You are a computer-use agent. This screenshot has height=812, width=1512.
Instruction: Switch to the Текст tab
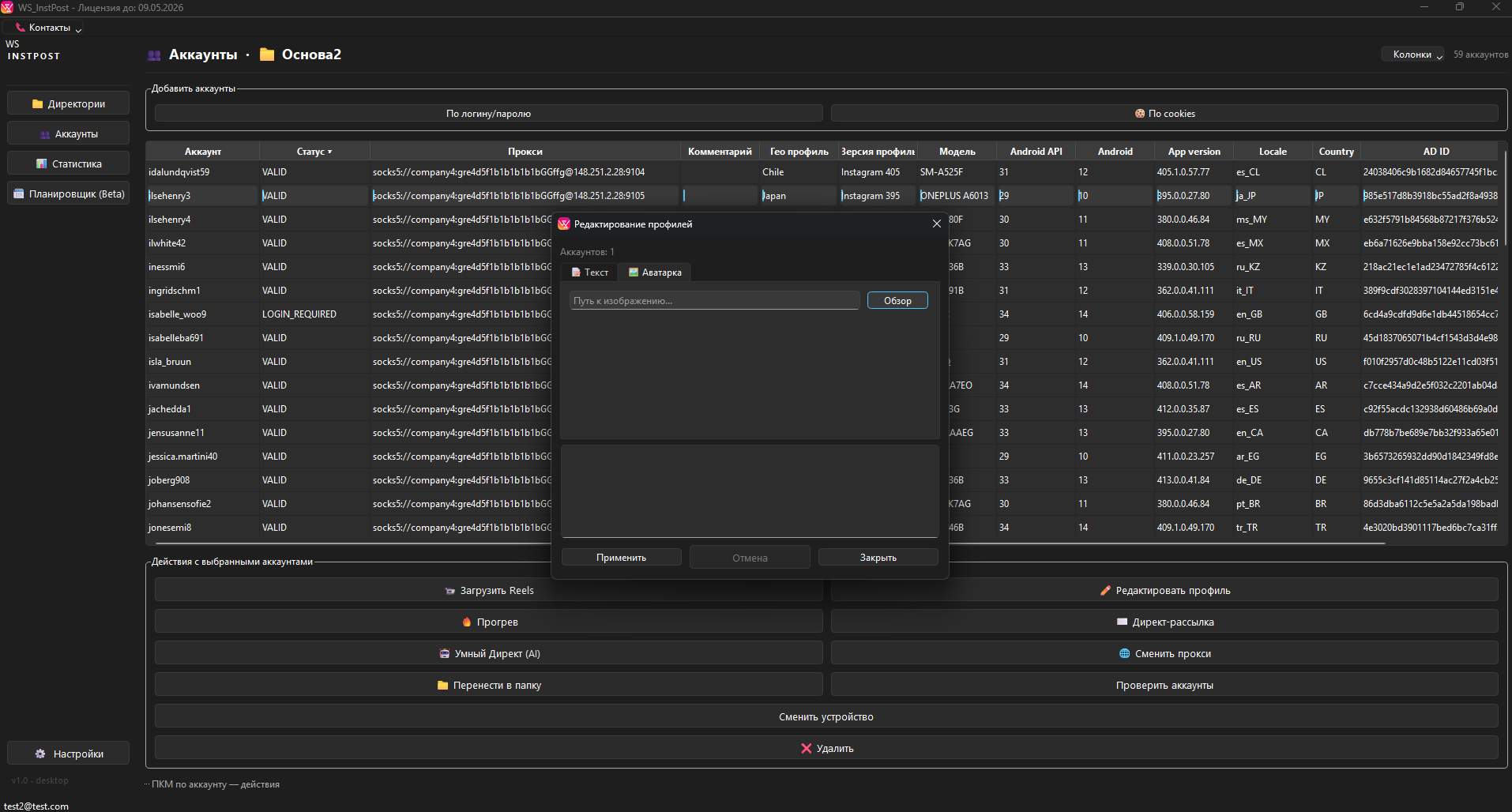589,273
